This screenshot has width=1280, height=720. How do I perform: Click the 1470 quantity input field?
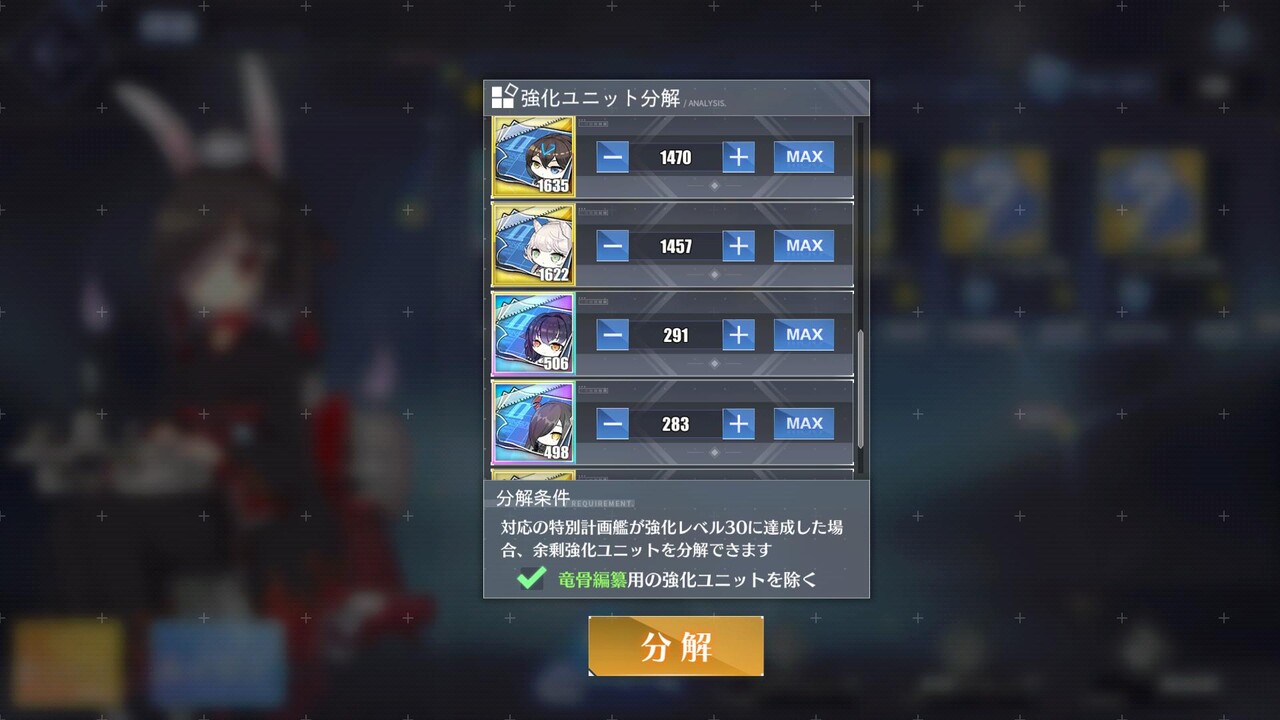pyautogui.click(x=676, y=157)
